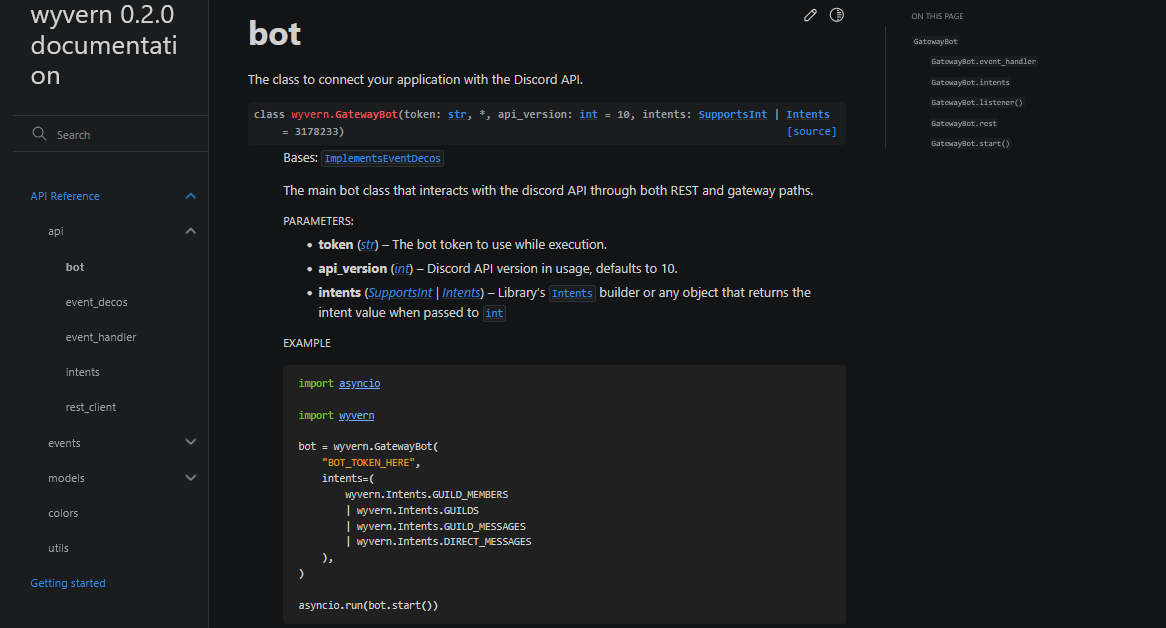Click the search magnifier icon
Image resolution: width=1166 pixels, height=628 pixels.
39,134
